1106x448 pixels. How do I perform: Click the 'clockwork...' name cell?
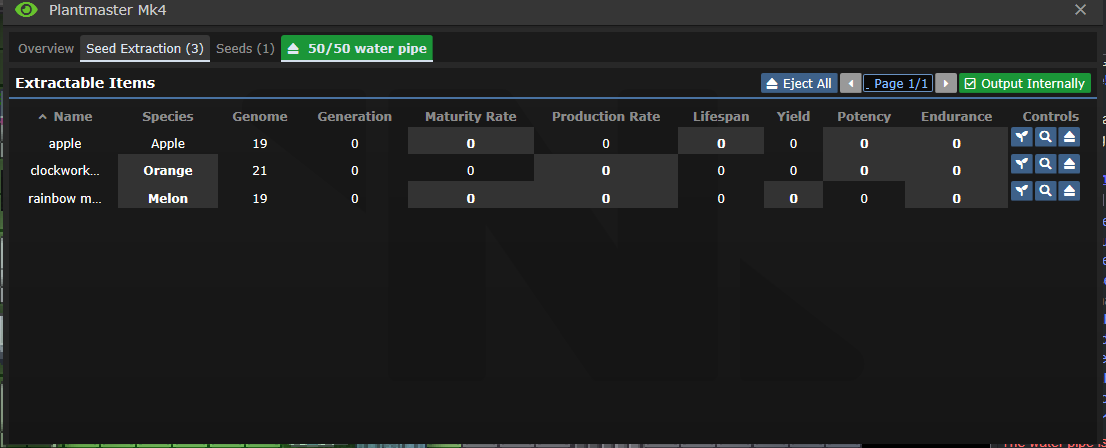pyautogui.click(x=65, y=170)
